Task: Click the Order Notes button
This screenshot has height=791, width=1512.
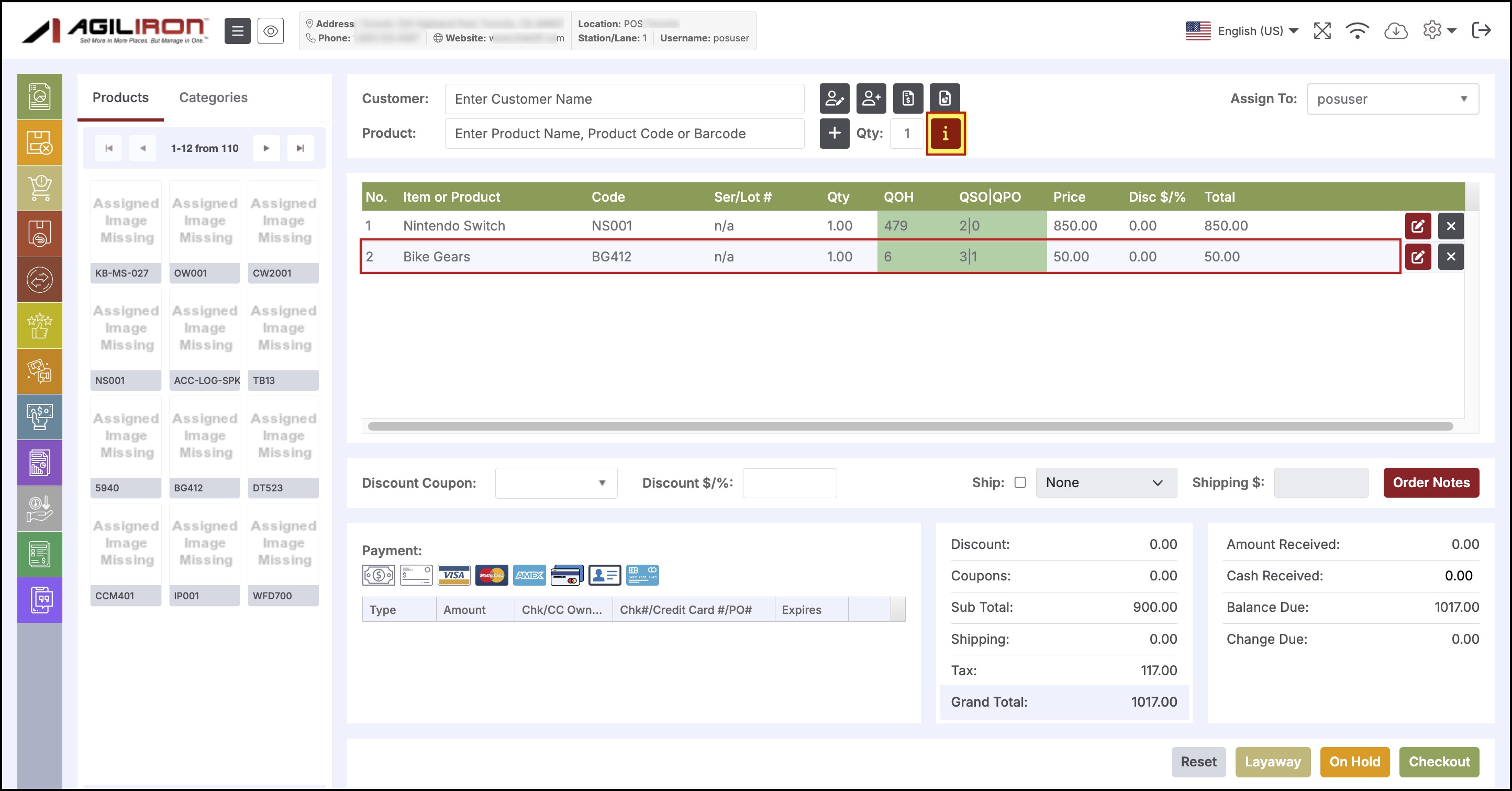Action: pos(1431,482)
